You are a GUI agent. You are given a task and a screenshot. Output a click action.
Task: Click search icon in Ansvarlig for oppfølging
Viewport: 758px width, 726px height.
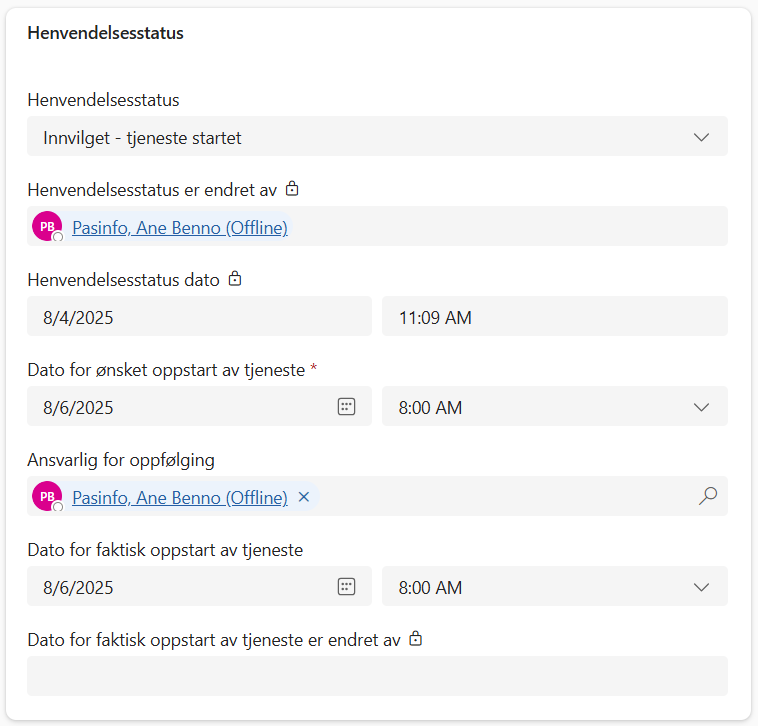point(708,496)
